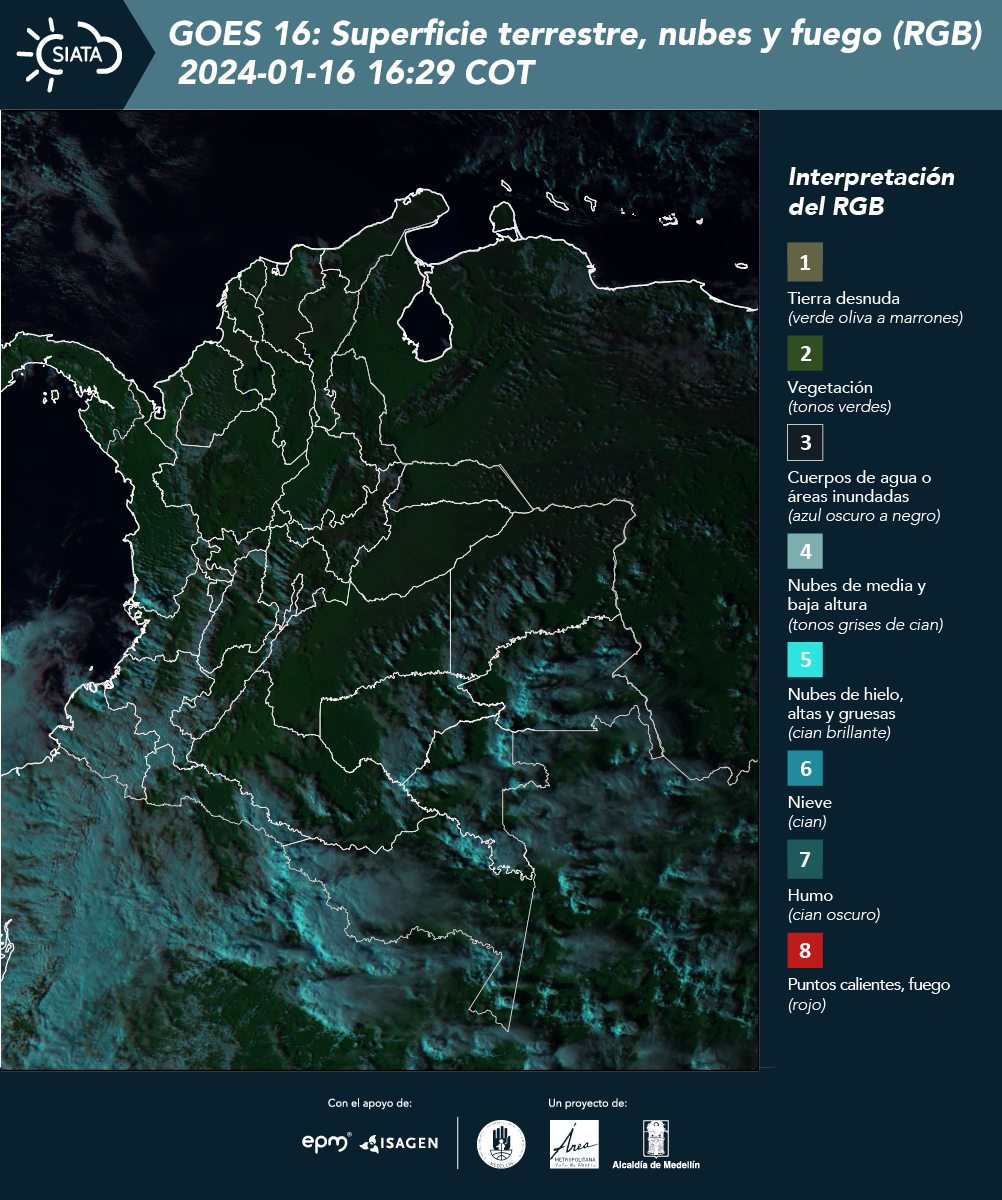Click the 'Humo' legend label
Image resolution: width=1002 pixels, height=1200 pixels.
point(810,895)
